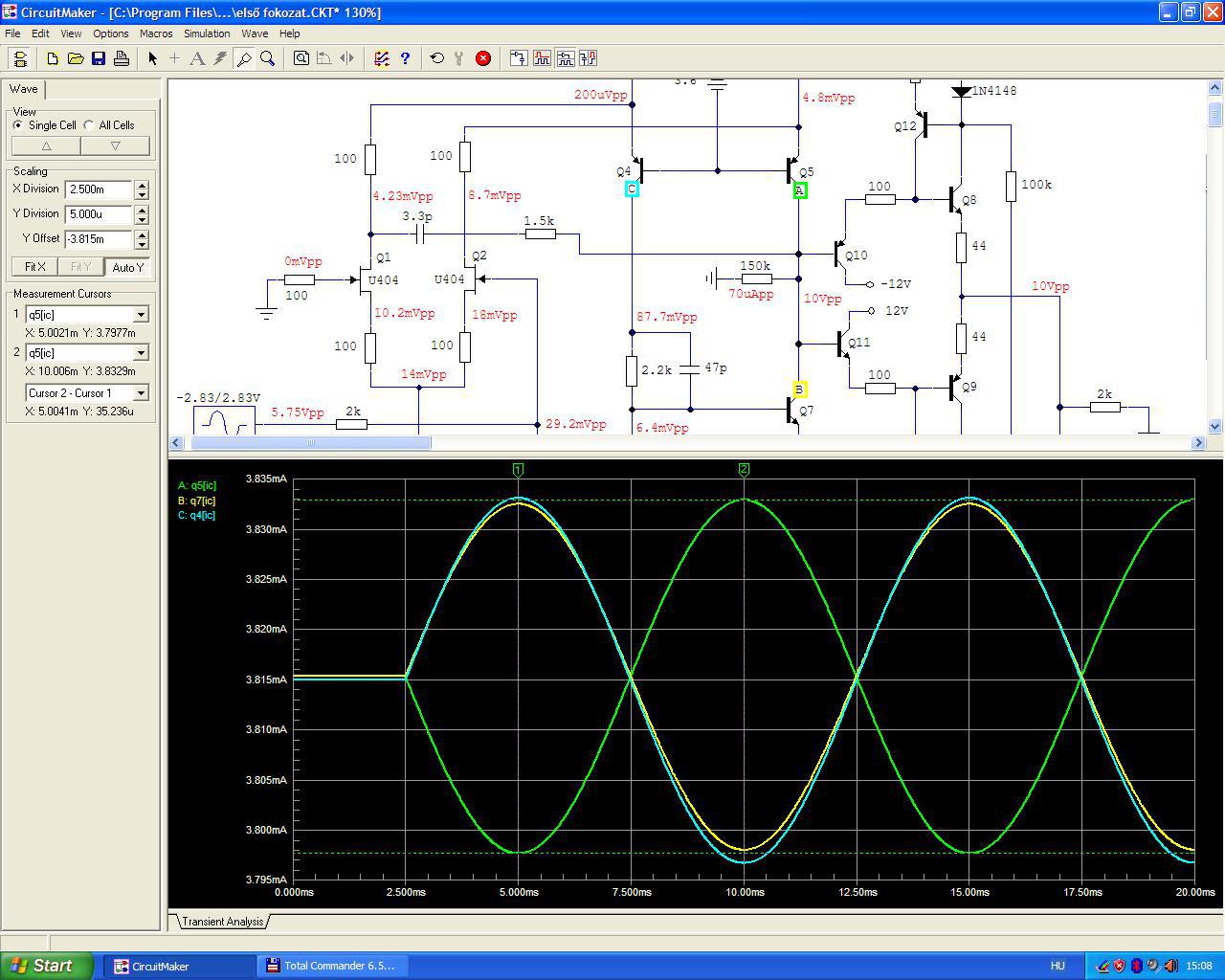Open the Simulation menu
Screen dimensions: 1225x980
point(207,33)
